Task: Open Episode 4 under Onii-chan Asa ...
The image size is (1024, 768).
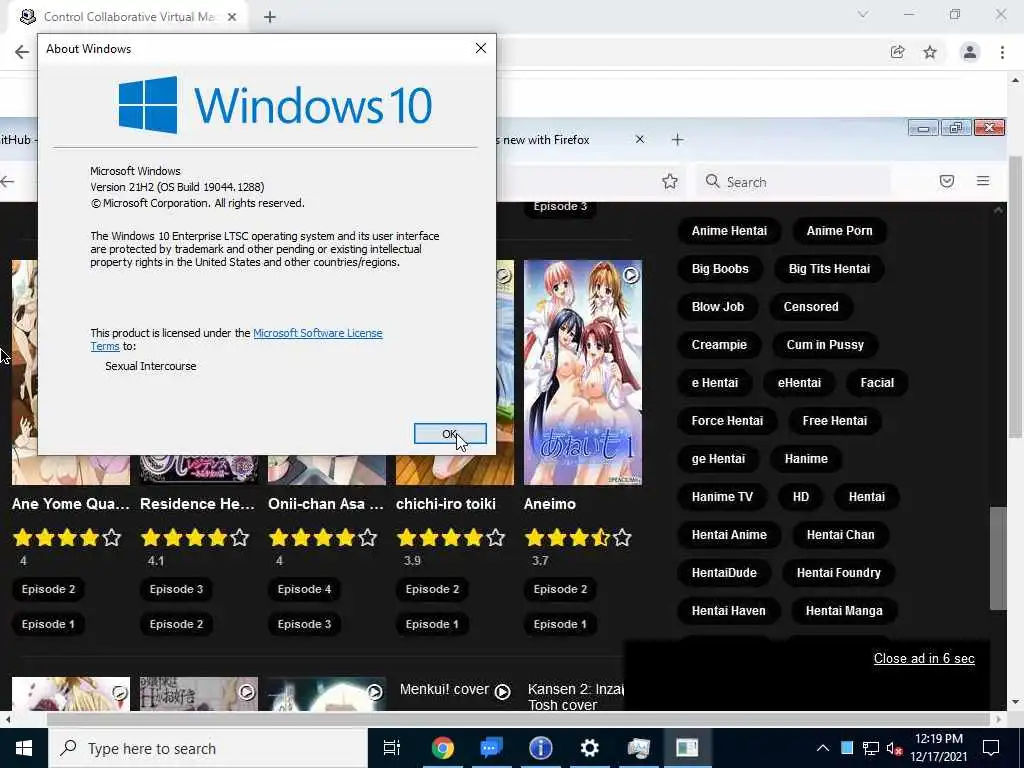Action: [304, 589]
